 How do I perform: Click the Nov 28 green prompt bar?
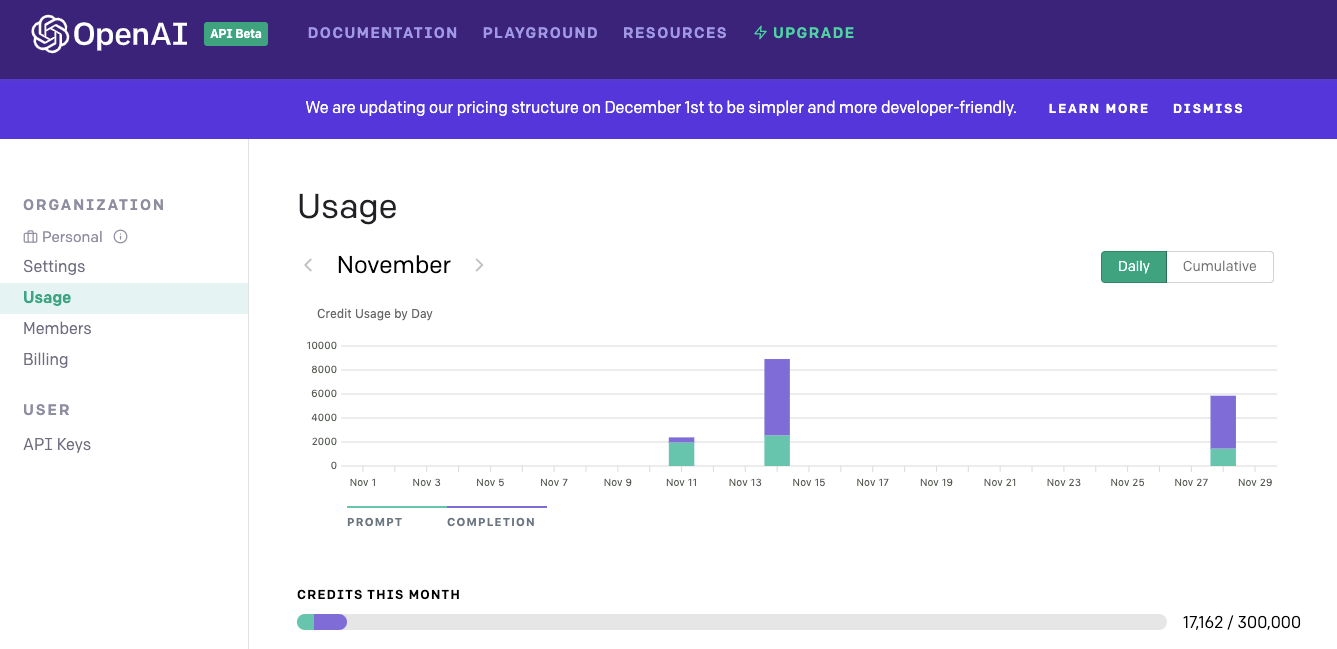(x=1223, y=457)
